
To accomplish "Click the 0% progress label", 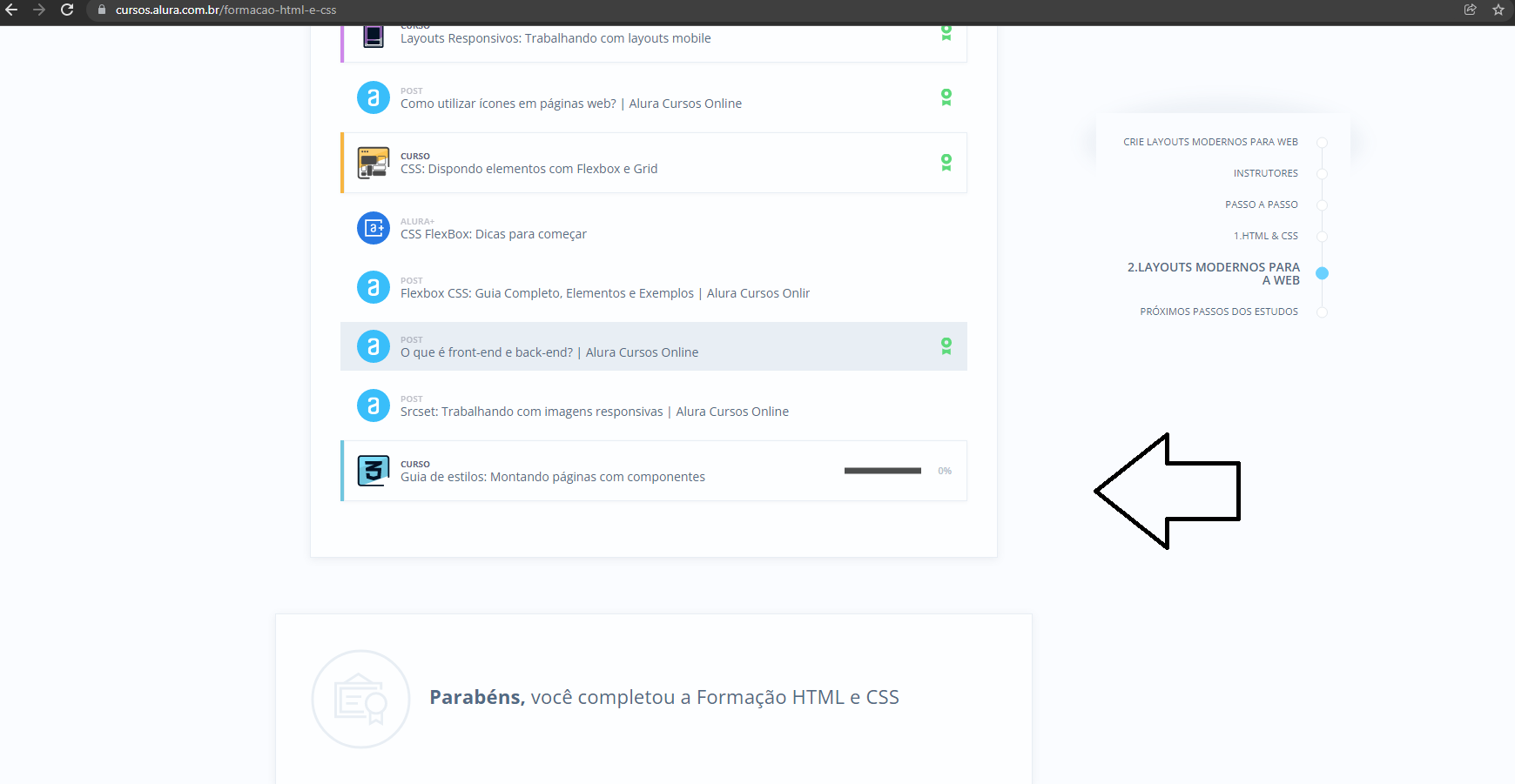I will [945, 471].
